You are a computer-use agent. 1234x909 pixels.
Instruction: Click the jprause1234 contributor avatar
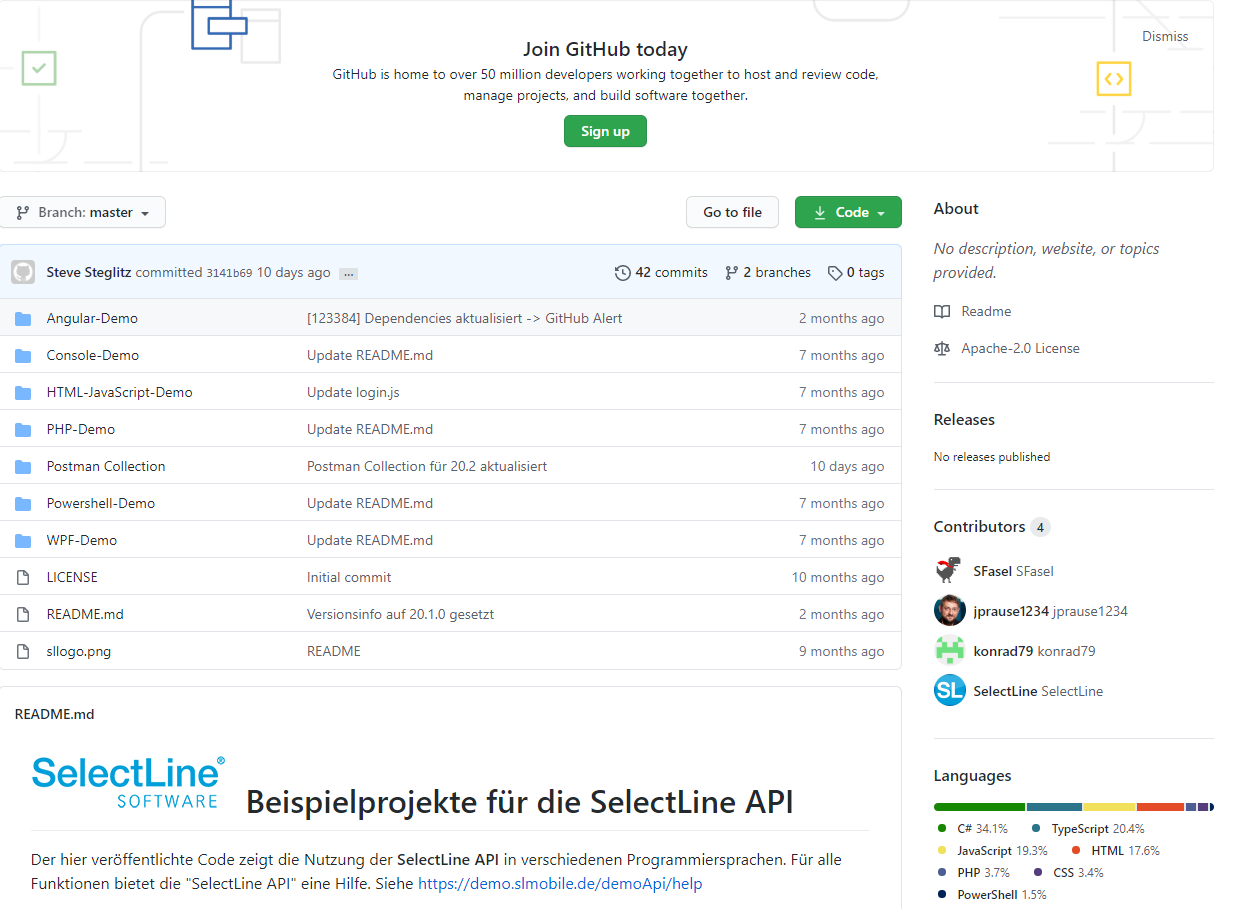[949, 611]
